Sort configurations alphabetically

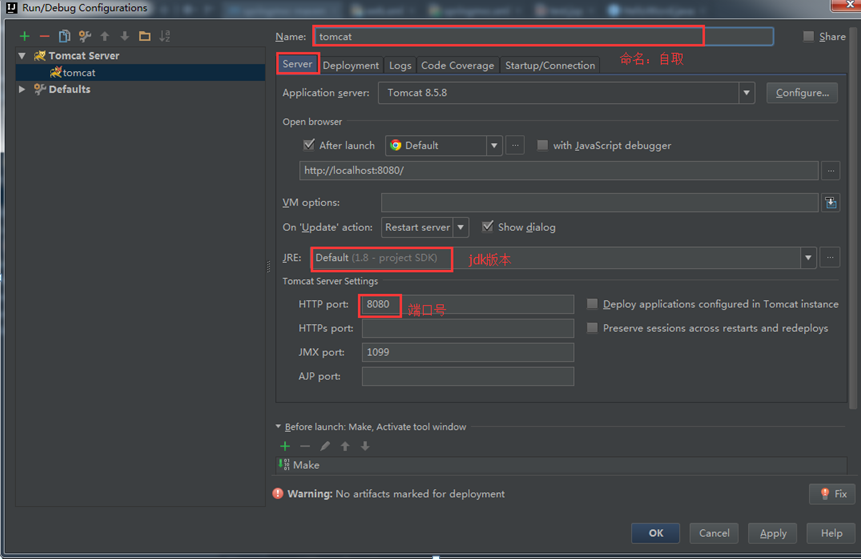(165, 36)
